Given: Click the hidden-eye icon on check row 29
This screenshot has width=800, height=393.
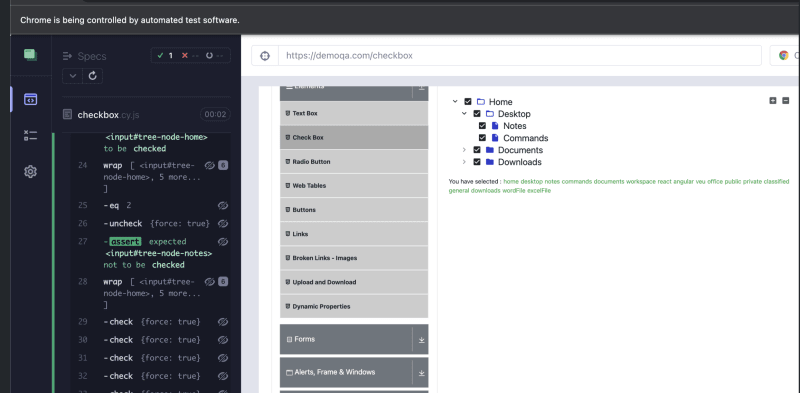Looking at the screenshot, I should tap(222, 322).
